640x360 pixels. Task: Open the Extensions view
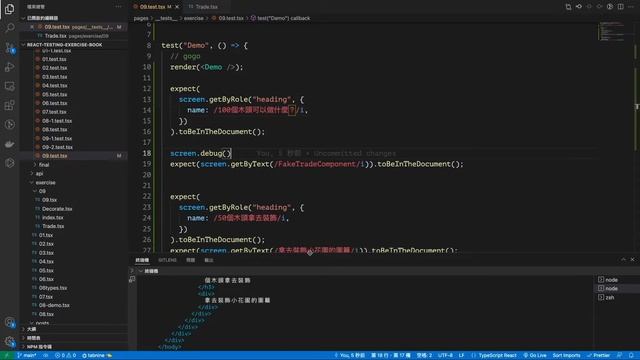[9, 105]
